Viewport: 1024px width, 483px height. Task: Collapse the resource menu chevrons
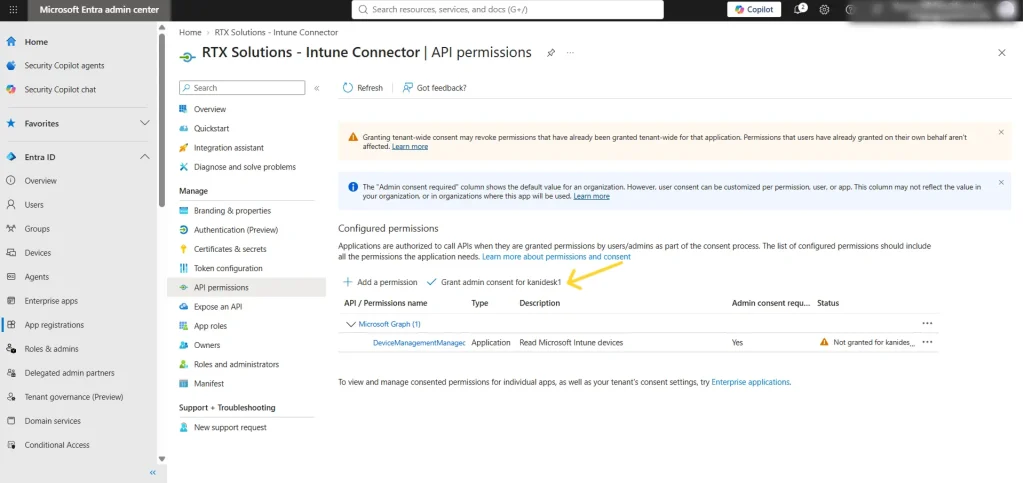(x=317, y=88)
